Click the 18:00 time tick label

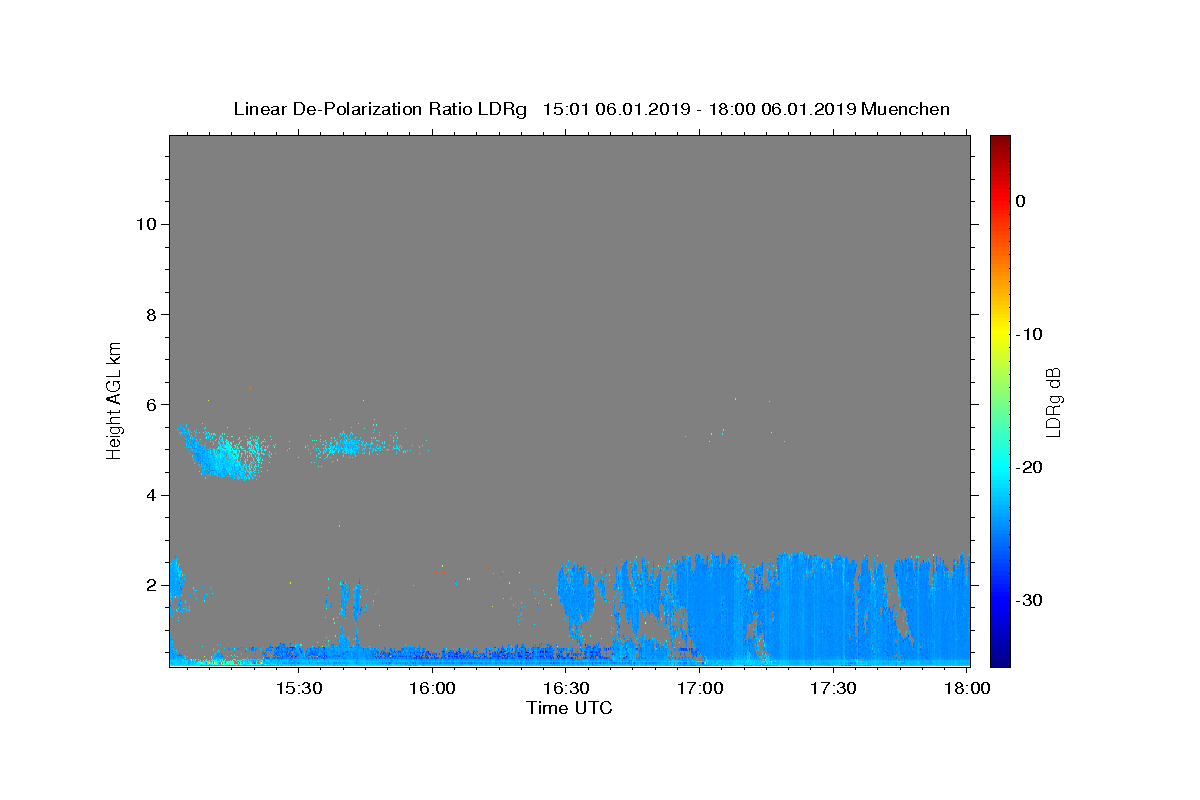tap(967, 689)
